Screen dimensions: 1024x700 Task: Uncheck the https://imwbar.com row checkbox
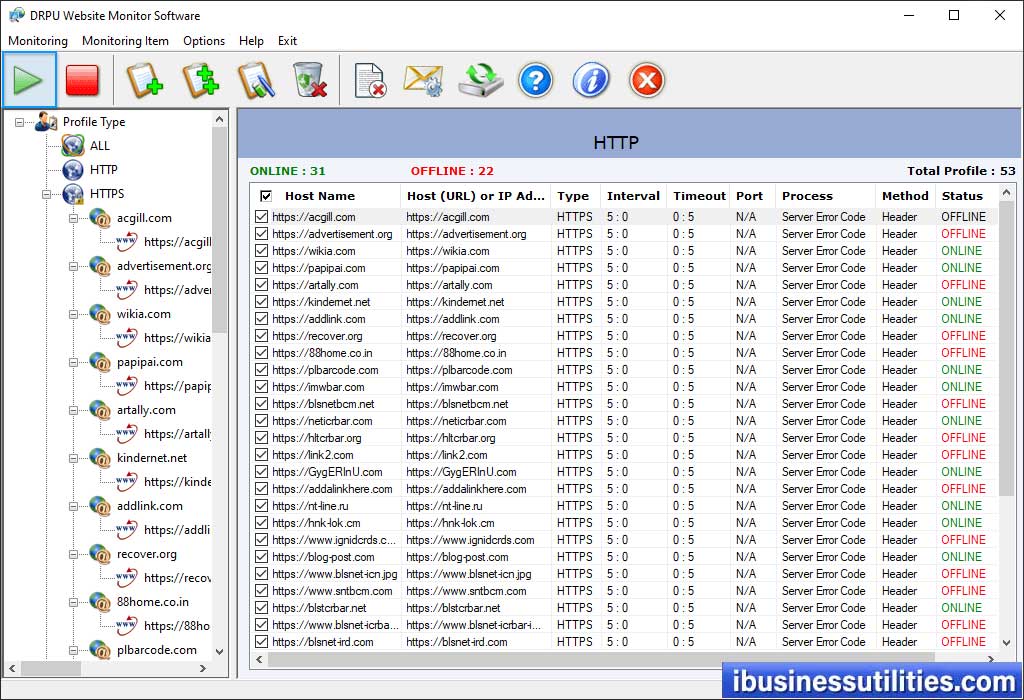(262, 387)
